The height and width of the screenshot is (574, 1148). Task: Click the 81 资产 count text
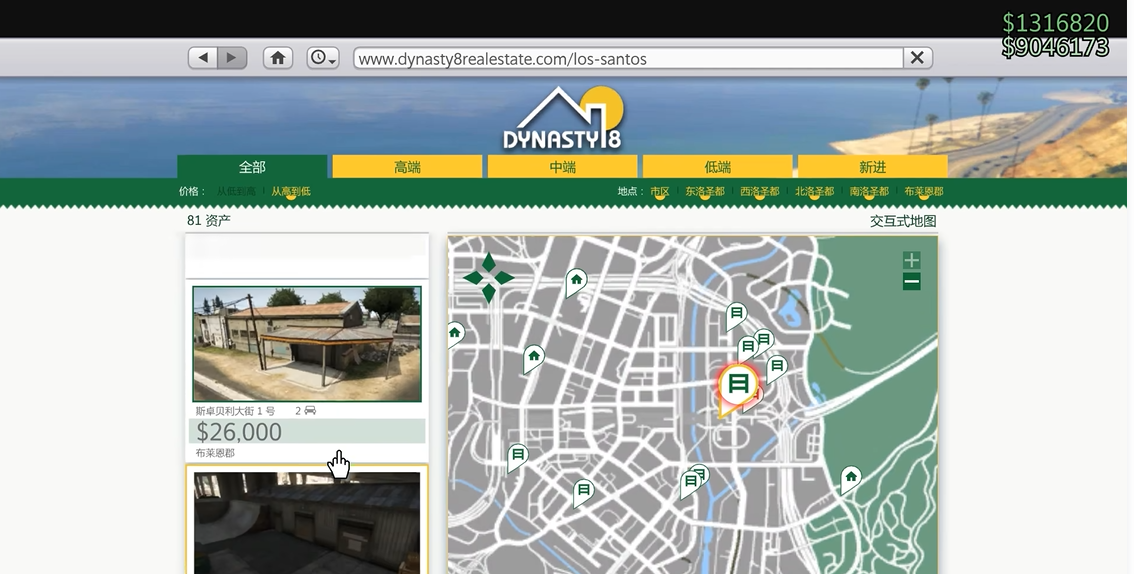pyautogui.click(x=209, y=220)
